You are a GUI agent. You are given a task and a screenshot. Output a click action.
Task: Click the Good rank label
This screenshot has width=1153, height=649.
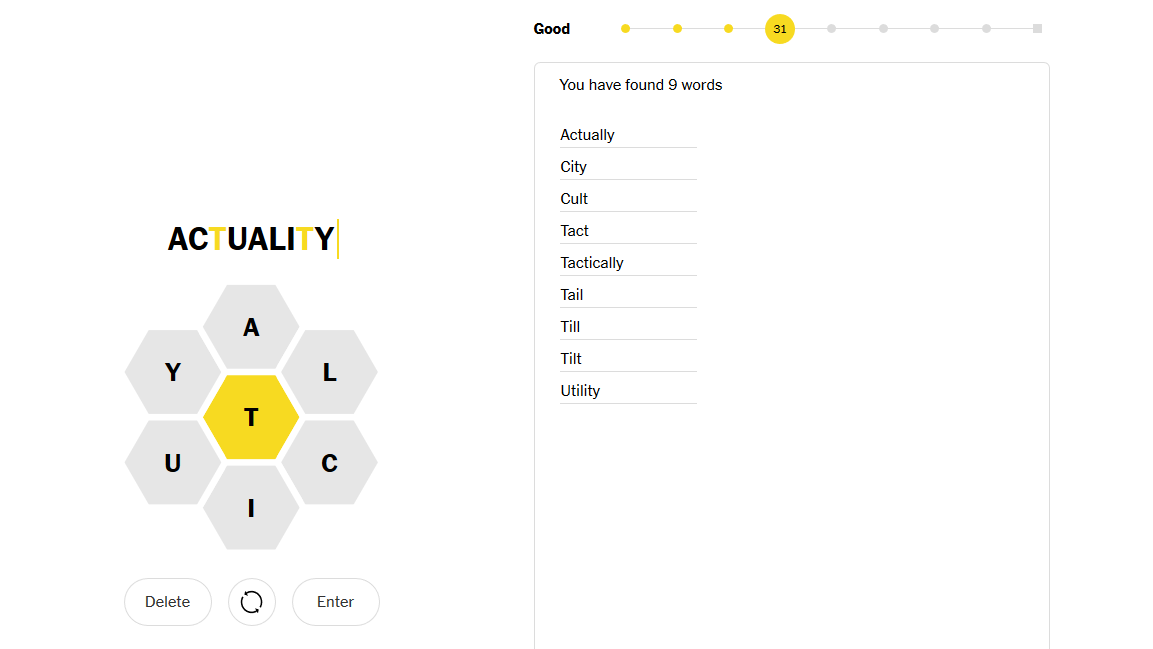point(551,29)
